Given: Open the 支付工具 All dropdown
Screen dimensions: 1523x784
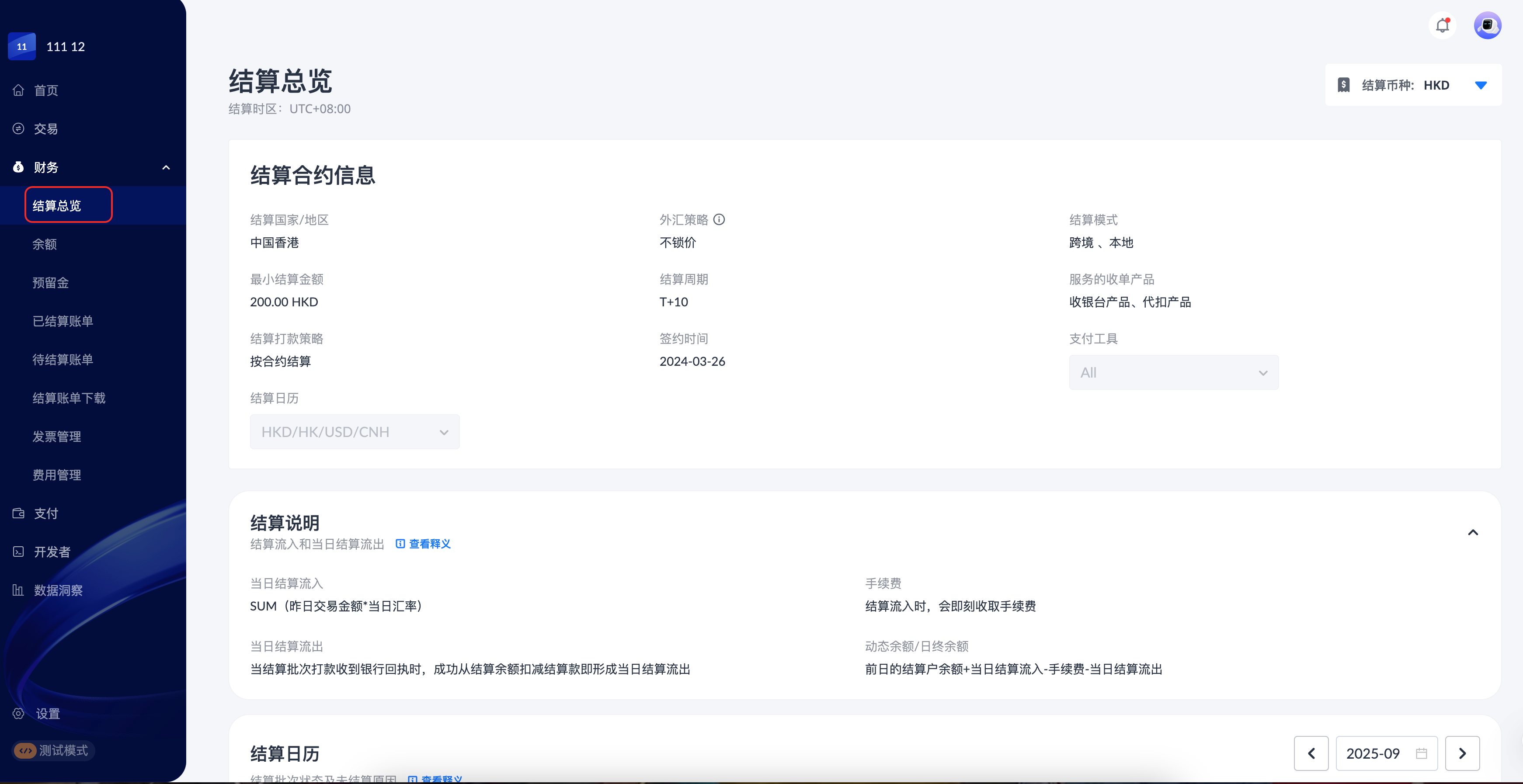Looking at the screenshot, I should 1173,372.
